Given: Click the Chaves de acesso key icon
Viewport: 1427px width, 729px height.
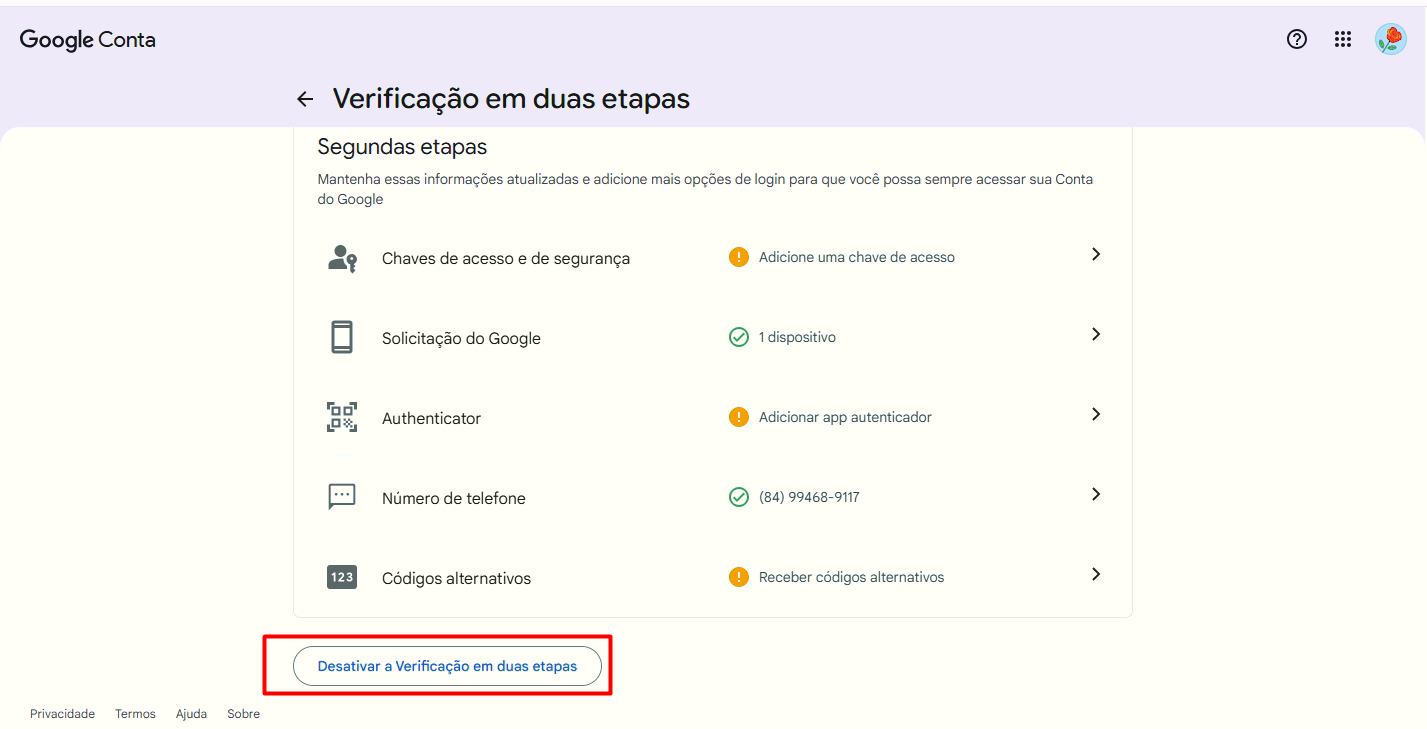Looking at the screenshot, I should (x=342, y=258).
